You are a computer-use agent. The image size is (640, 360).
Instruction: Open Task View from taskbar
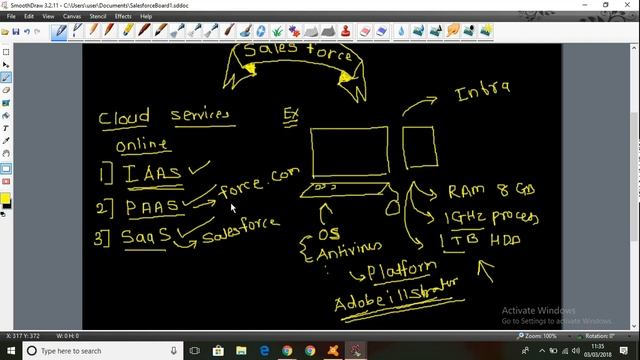click(x=195, y=351)
